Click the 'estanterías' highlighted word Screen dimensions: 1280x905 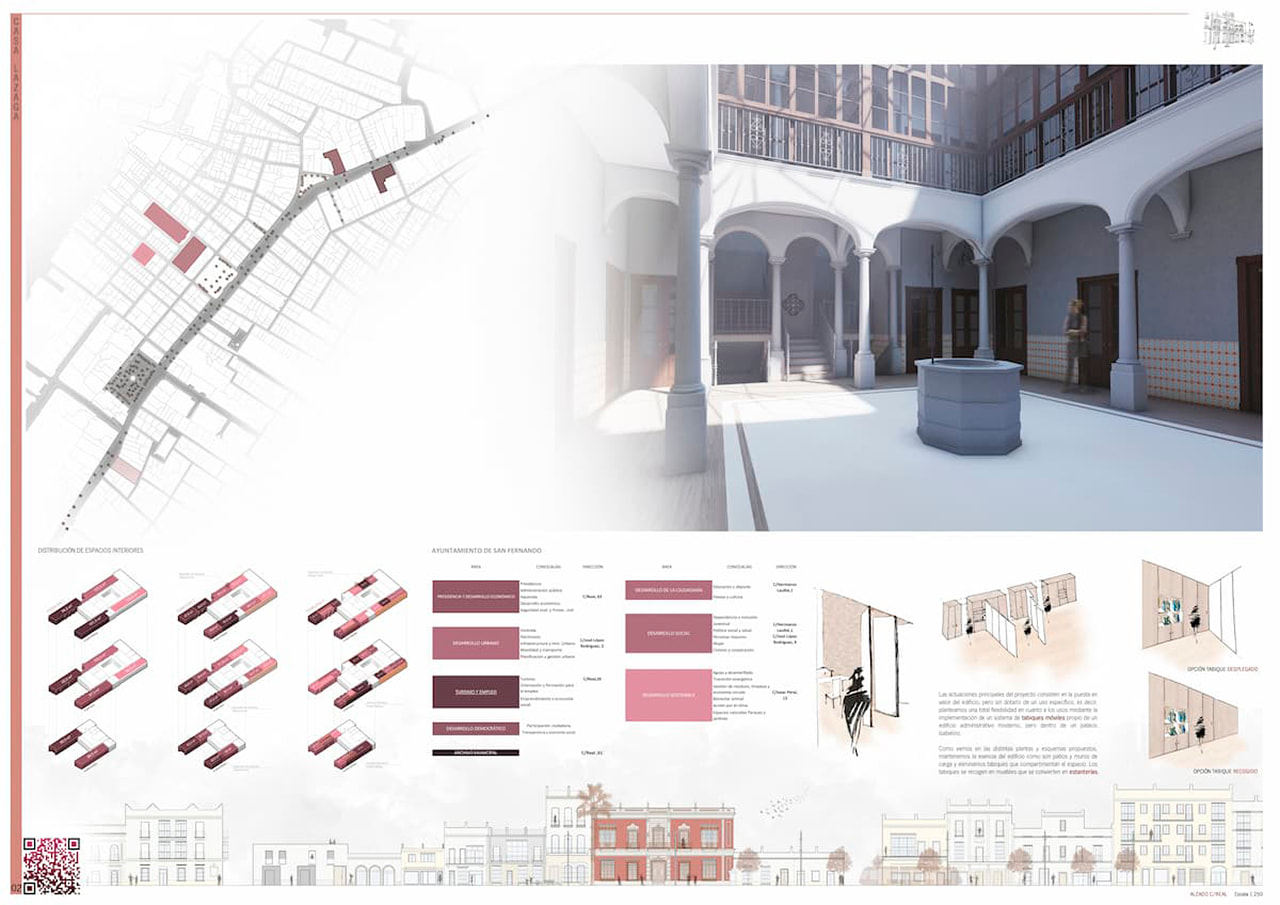click(x=1082, y=772)
